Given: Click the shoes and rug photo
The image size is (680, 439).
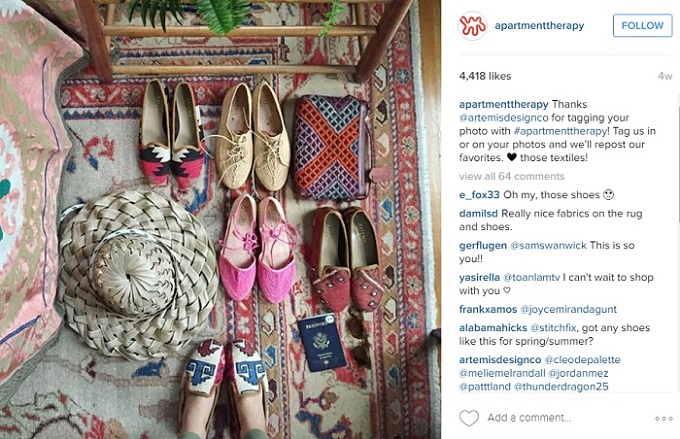Looking at the screenshot, I should (x=220, y=220).
